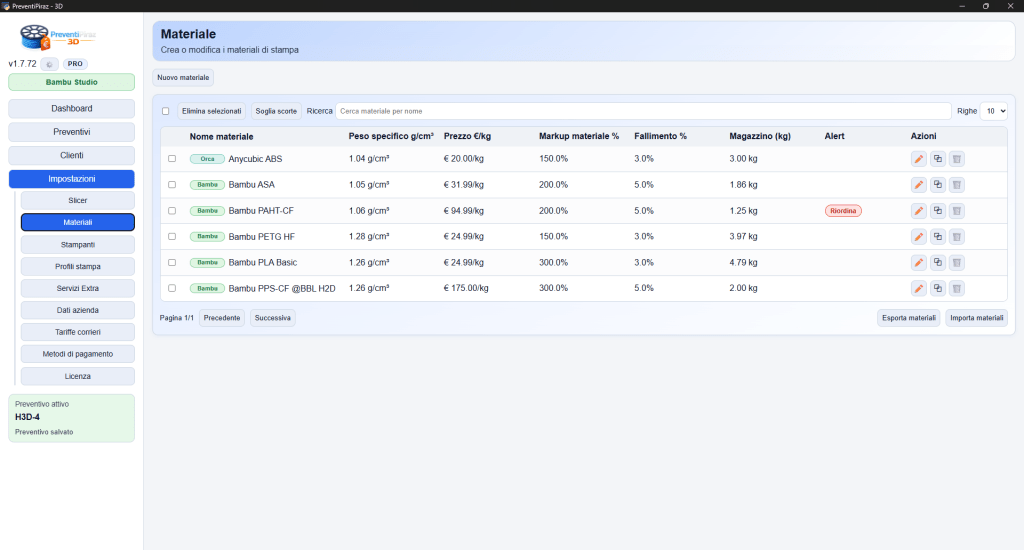
Task: Click the gear icon beside version v1.7.72
Action: [50, 64]
